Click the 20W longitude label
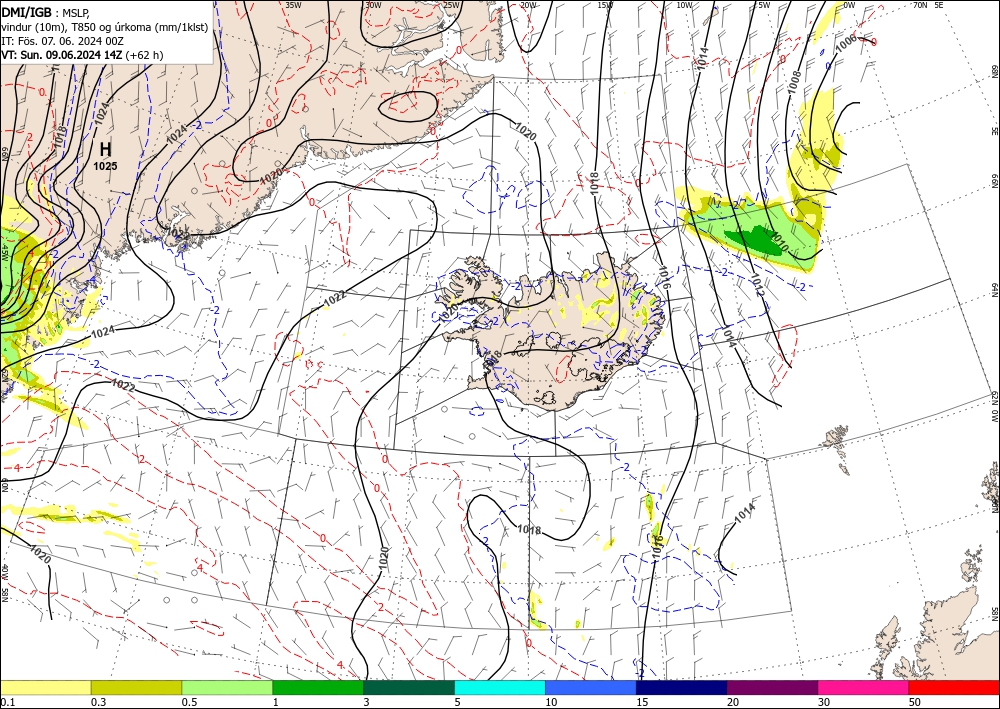The height and width of the screenshot is (709, 1000). (528, 5)
